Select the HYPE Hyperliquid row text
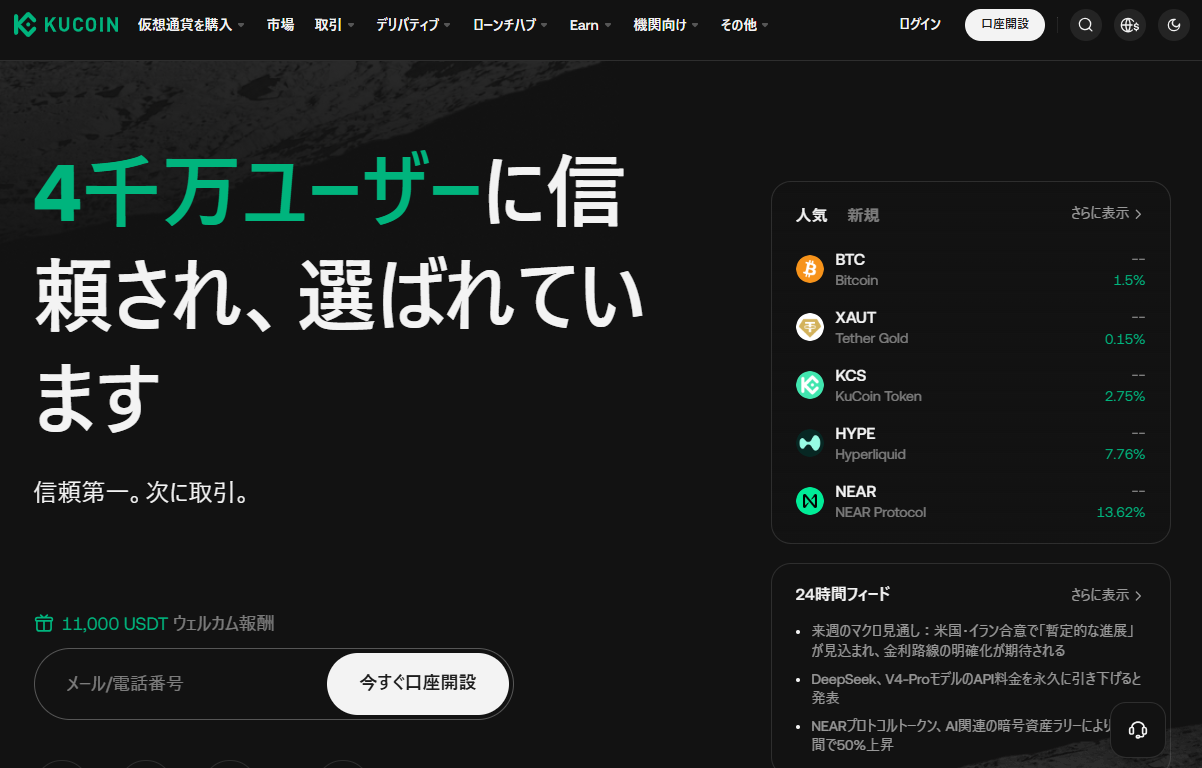Viewport: 1202px width, 768px height. 870,443
